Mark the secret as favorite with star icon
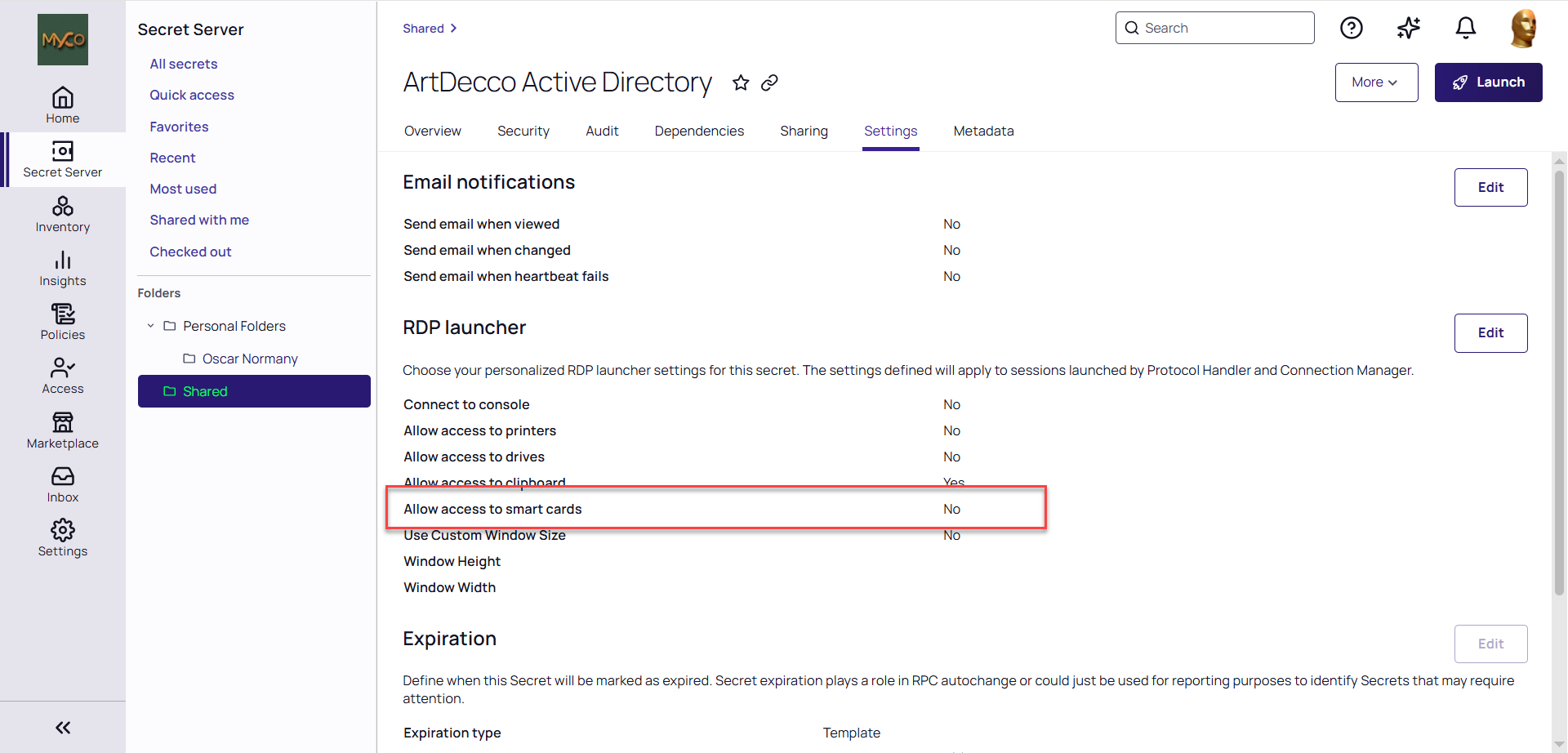Viewport: 1568px width, 753px height. click(x=741, y=82)
